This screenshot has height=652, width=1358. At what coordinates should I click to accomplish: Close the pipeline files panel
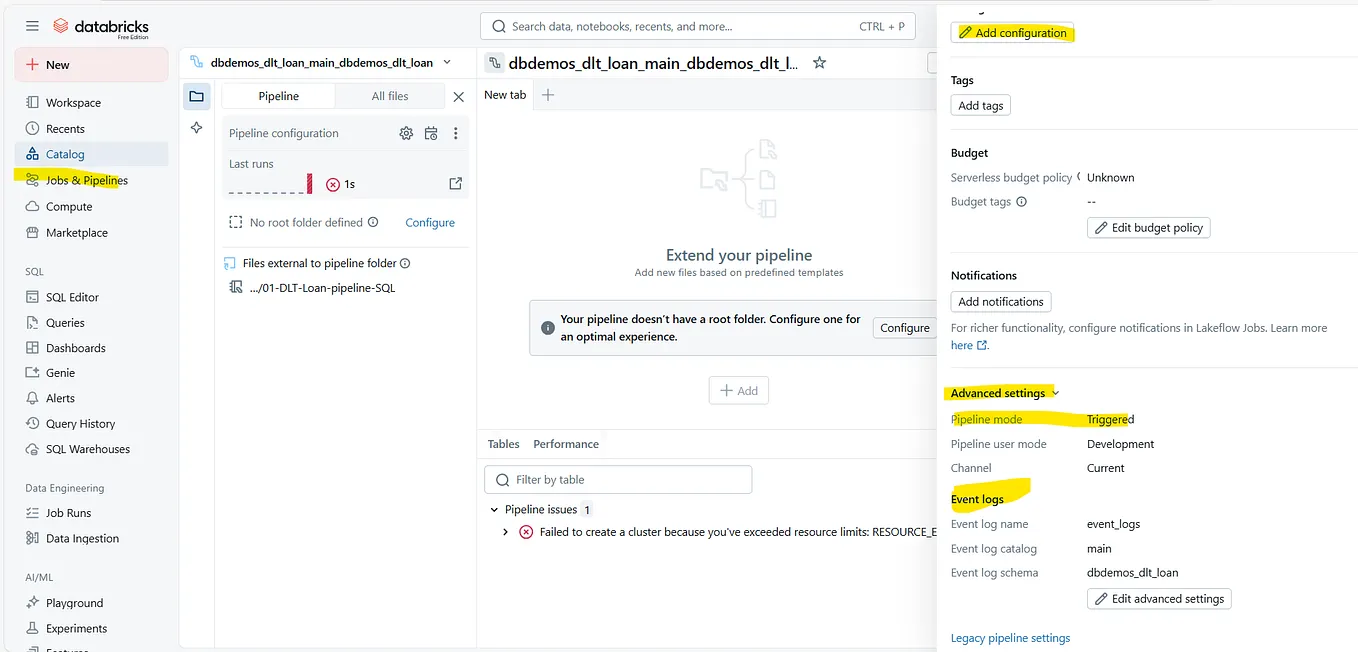[x=458, y=97]
